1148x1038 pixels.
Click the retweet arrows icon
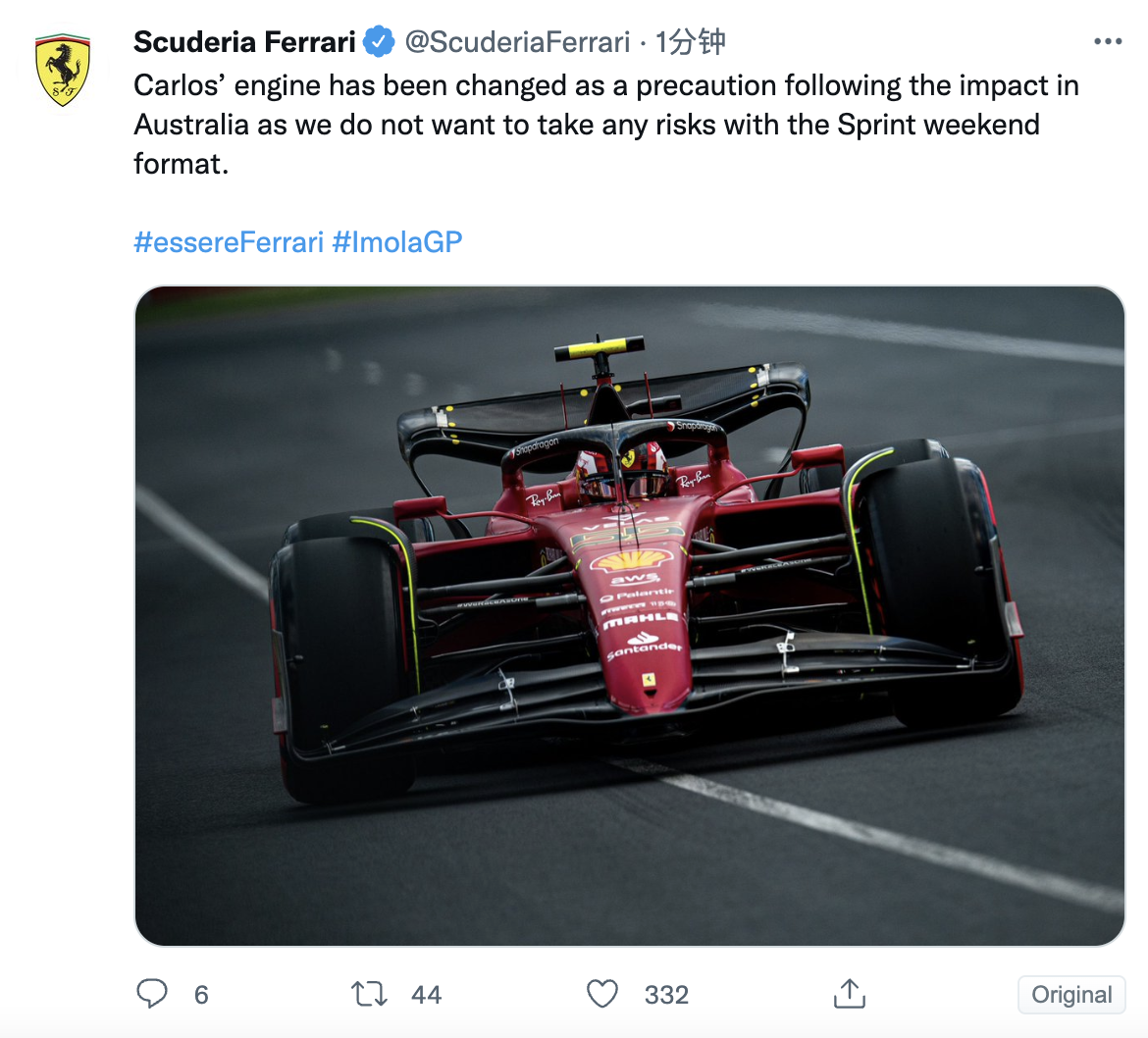369,994
